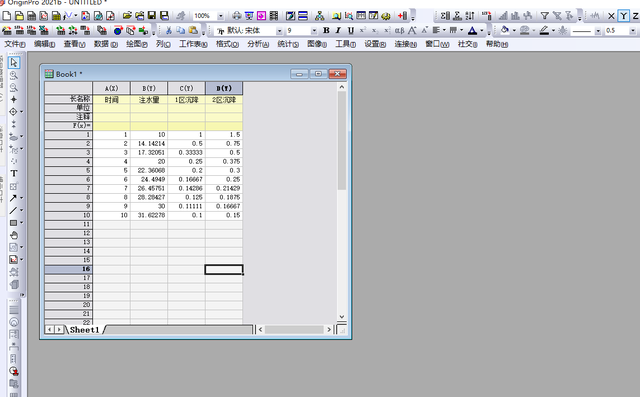Toggle Bold formatting
640x397 pixels.
point(326,30)
